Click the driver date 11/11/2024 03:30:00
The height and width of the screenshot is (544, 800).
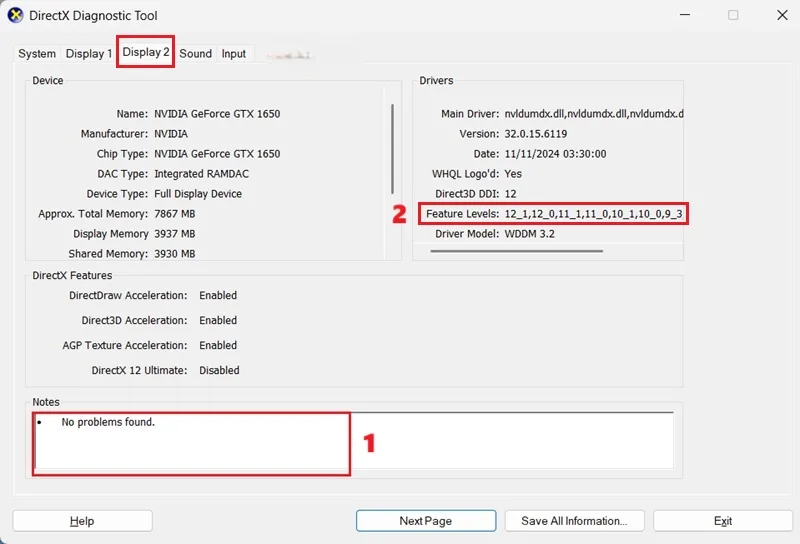pos(555,154)
